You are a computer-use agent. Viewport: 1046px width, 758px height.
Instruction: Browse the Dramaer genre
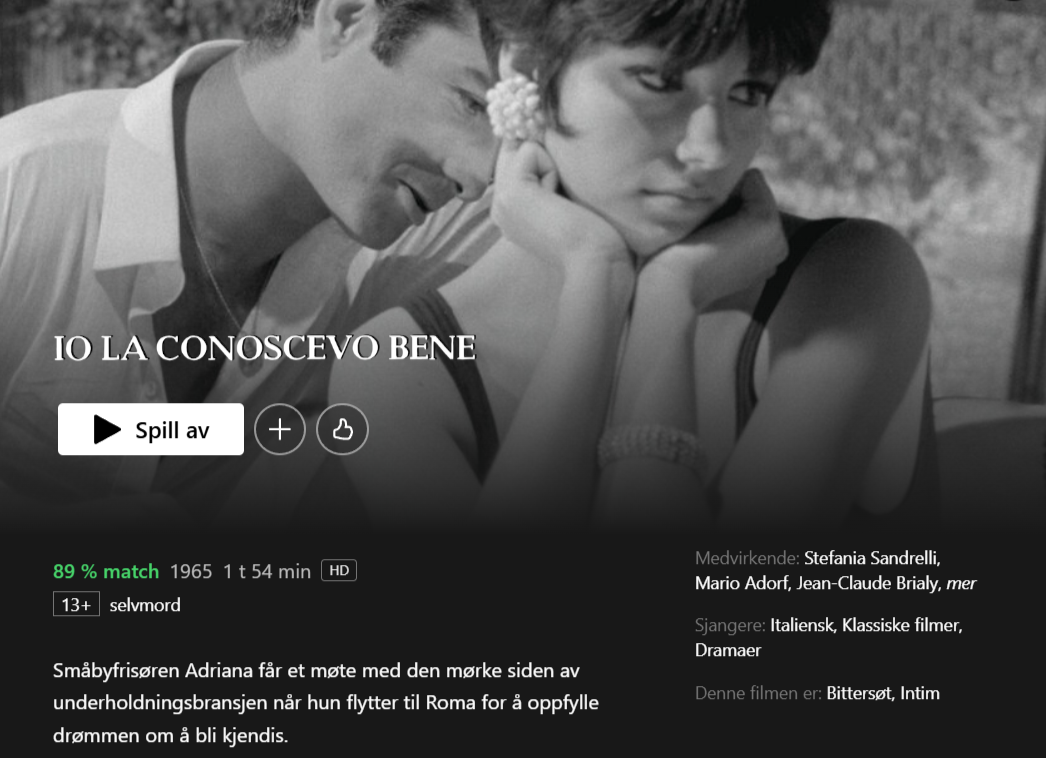728,651
